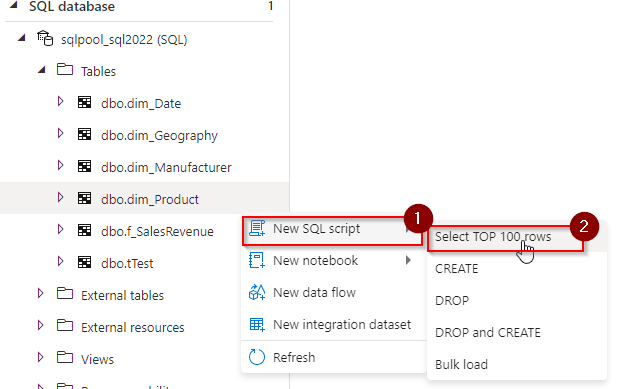Viewport: 623px width, 389px height.
Task: Select the SQL database heading
Action: coord(72,6)
